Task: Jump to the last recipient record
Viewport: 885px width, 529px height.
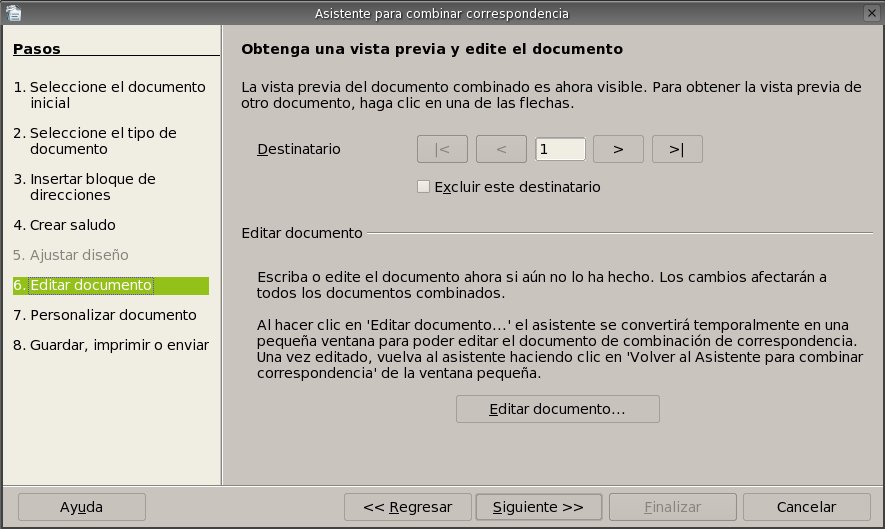Action: (x=677, y=149)
